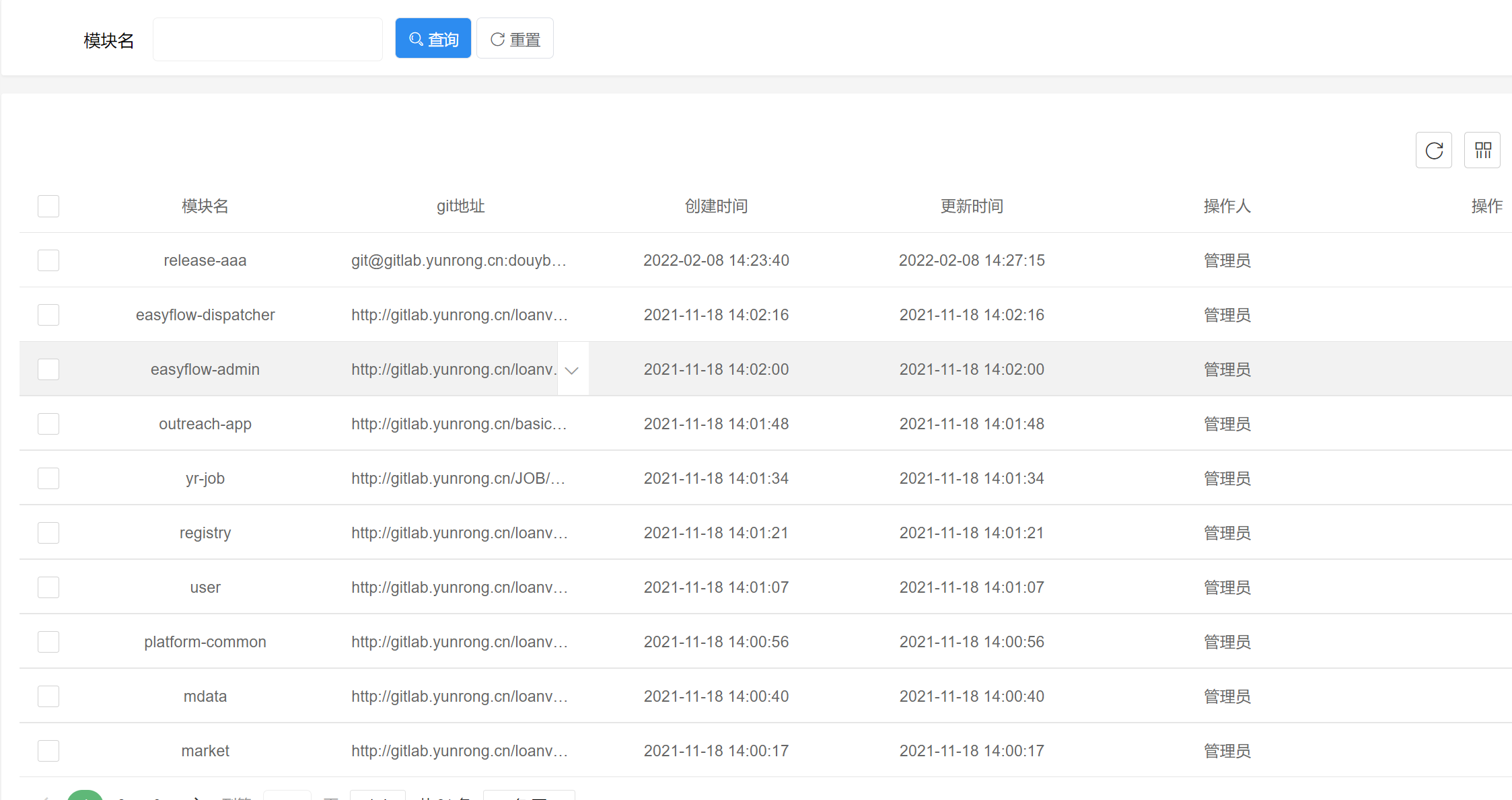Click the 创建时间 column header
The image size is (1512, 800).
716,206
